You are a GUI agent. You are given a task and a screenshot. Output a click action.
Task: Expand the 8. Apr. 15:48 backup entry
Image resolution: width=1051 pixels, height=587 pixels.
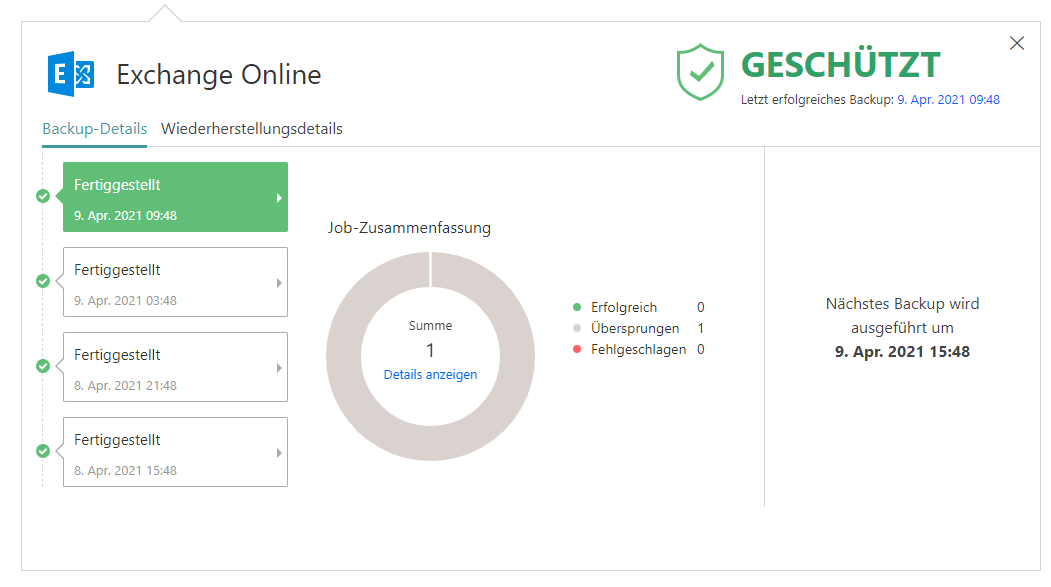coord(279,451)
